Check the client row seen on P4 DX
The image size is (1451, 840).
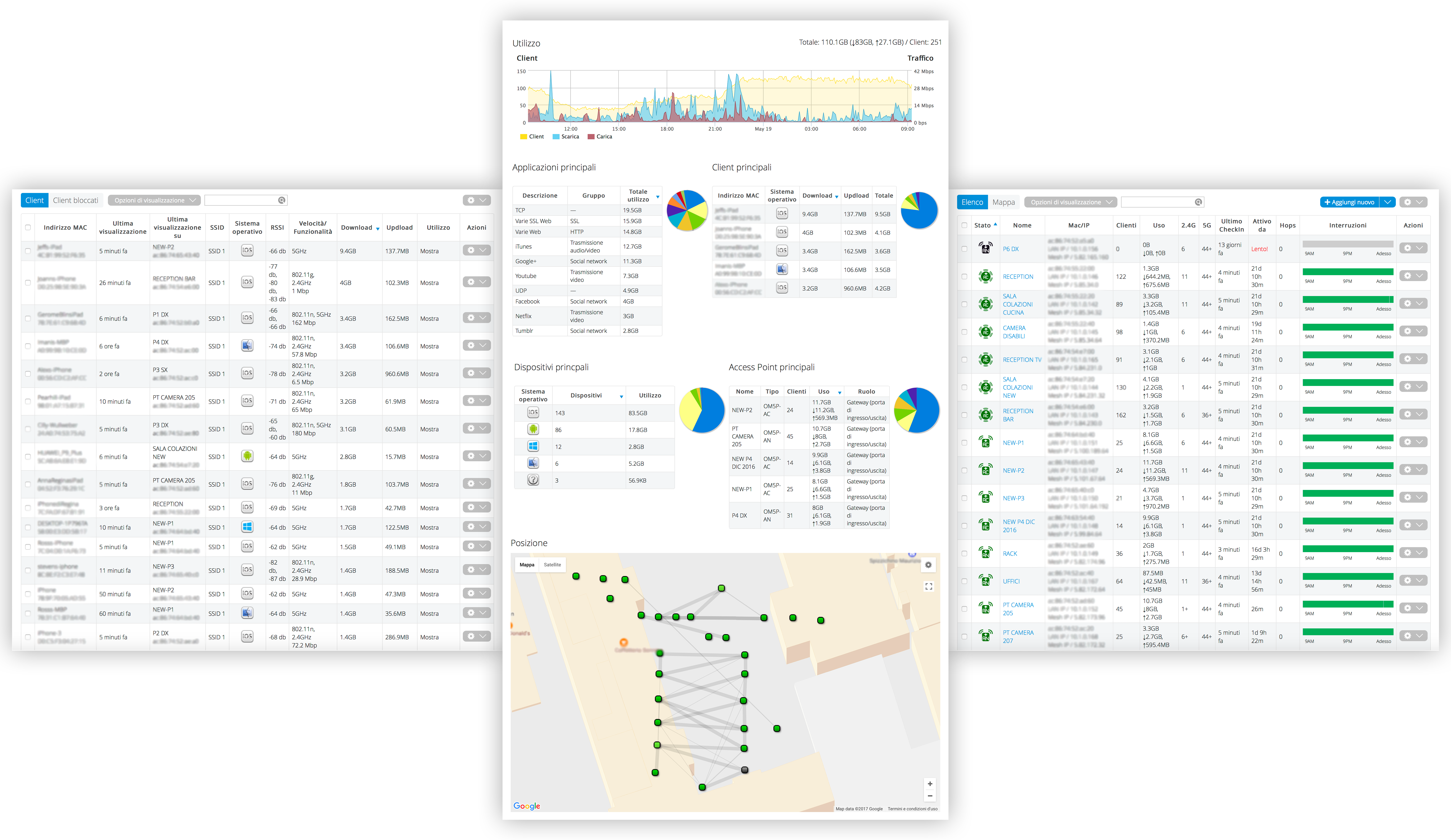tap(28, 346)
